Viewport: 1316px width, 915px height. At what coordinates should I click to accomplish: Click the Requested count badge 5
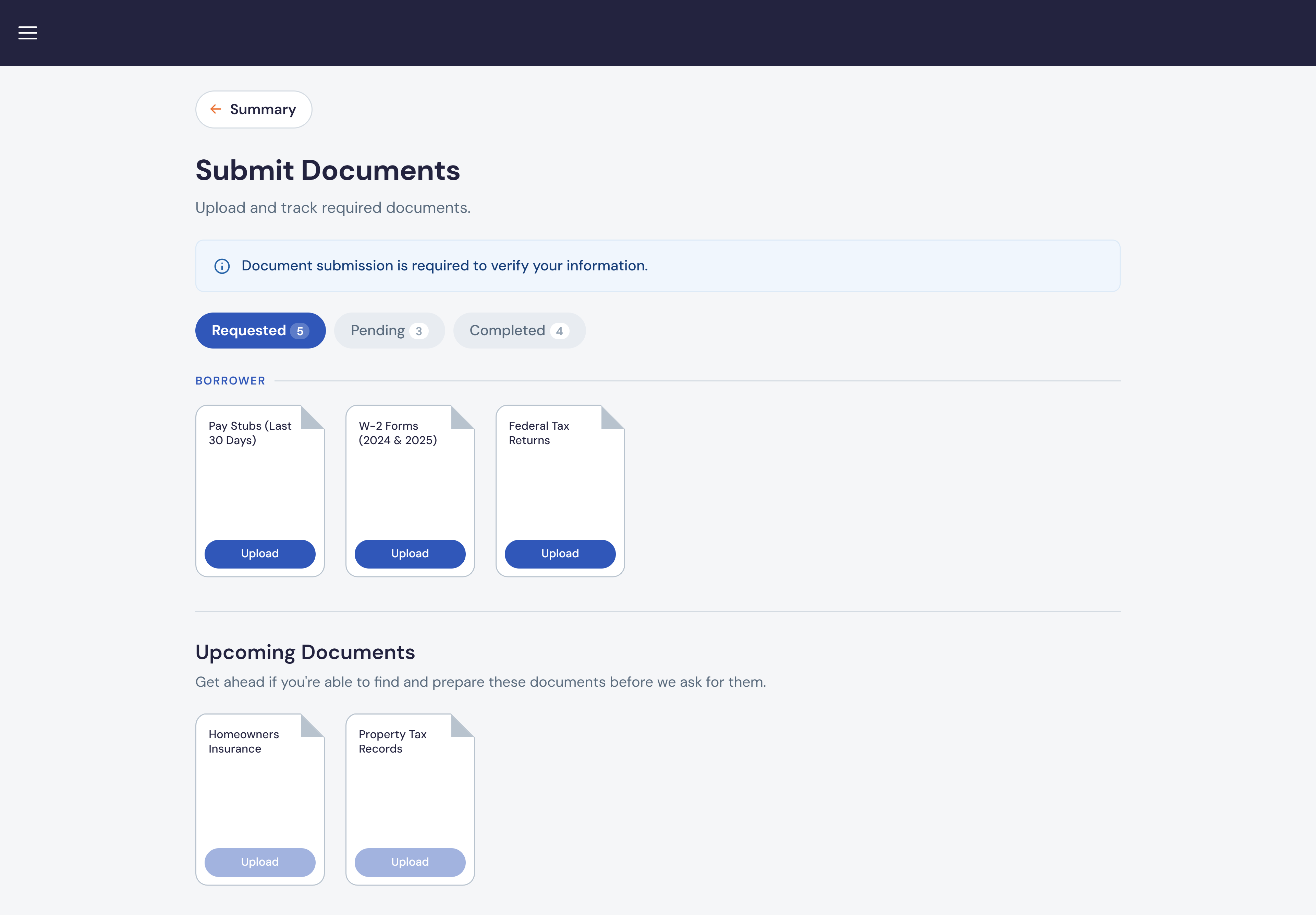pos(300,331)
